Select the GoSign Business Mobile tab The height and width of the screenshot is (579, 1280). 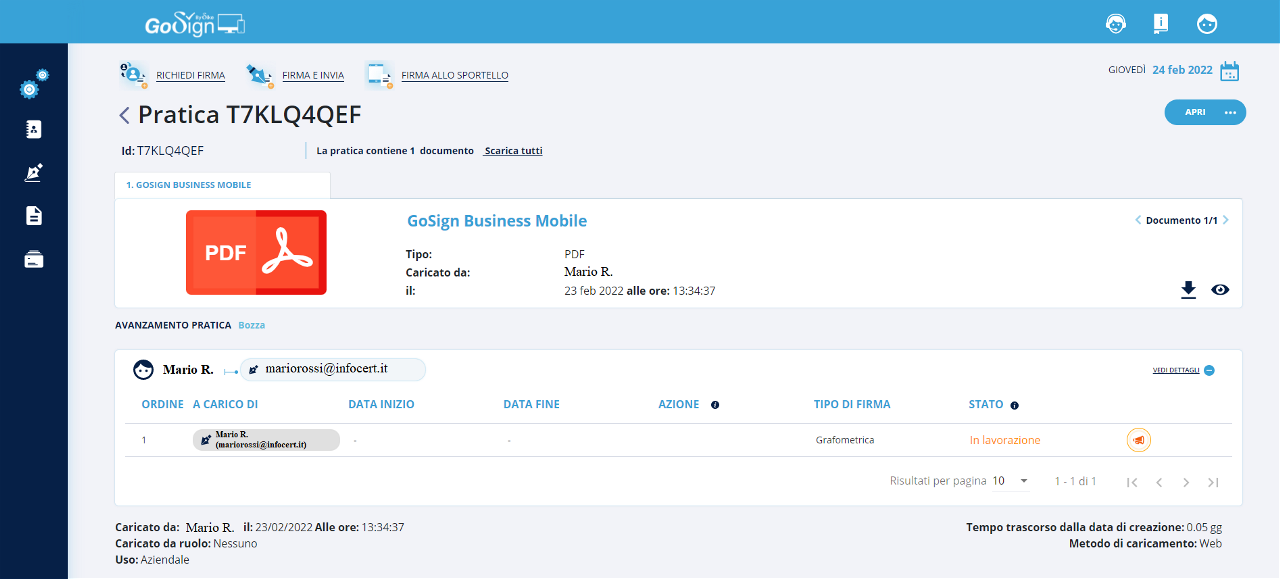189,185
